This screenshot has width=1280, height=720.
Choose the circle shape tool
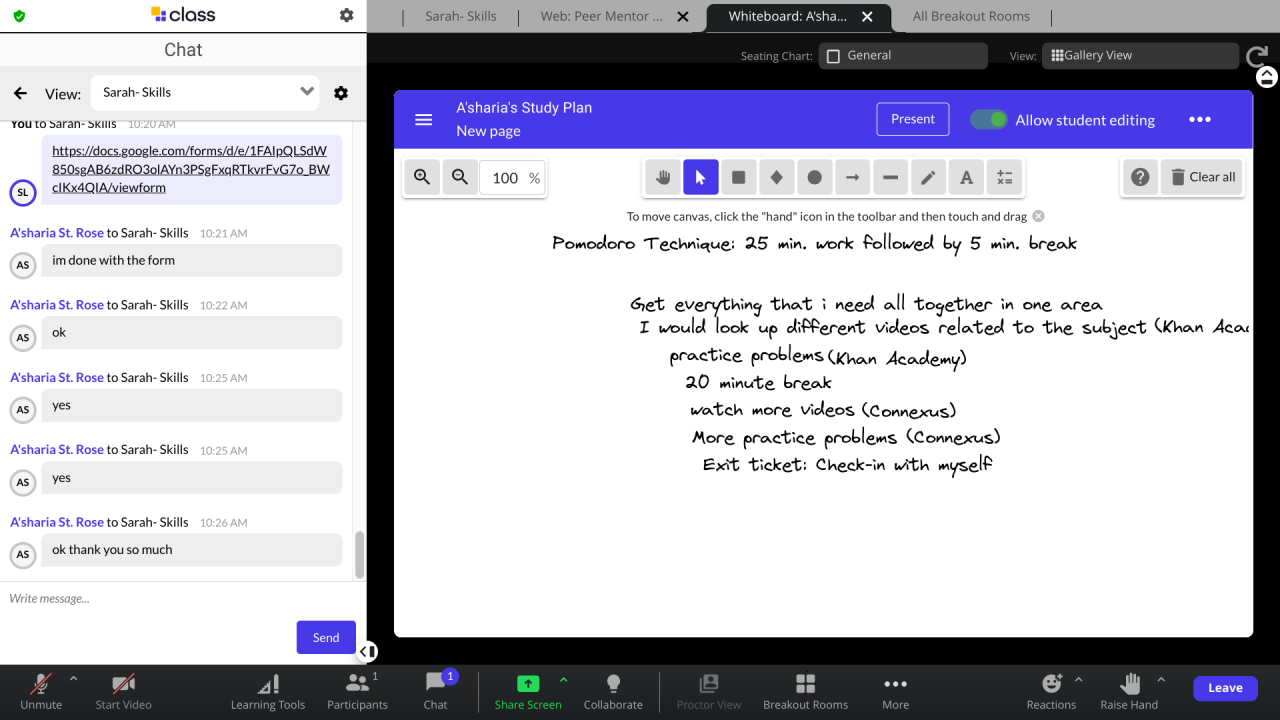(814, 177)
